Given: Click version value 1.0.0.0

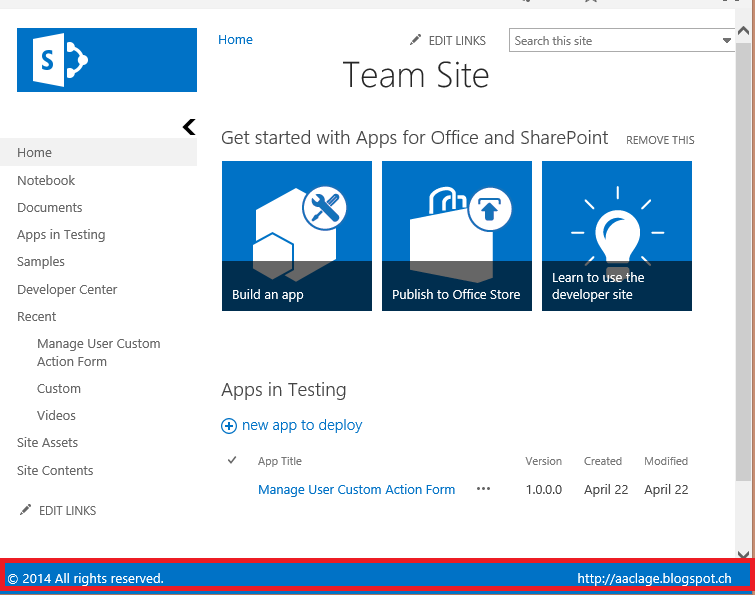Looking at the screenshot, I should click(544, 490).
